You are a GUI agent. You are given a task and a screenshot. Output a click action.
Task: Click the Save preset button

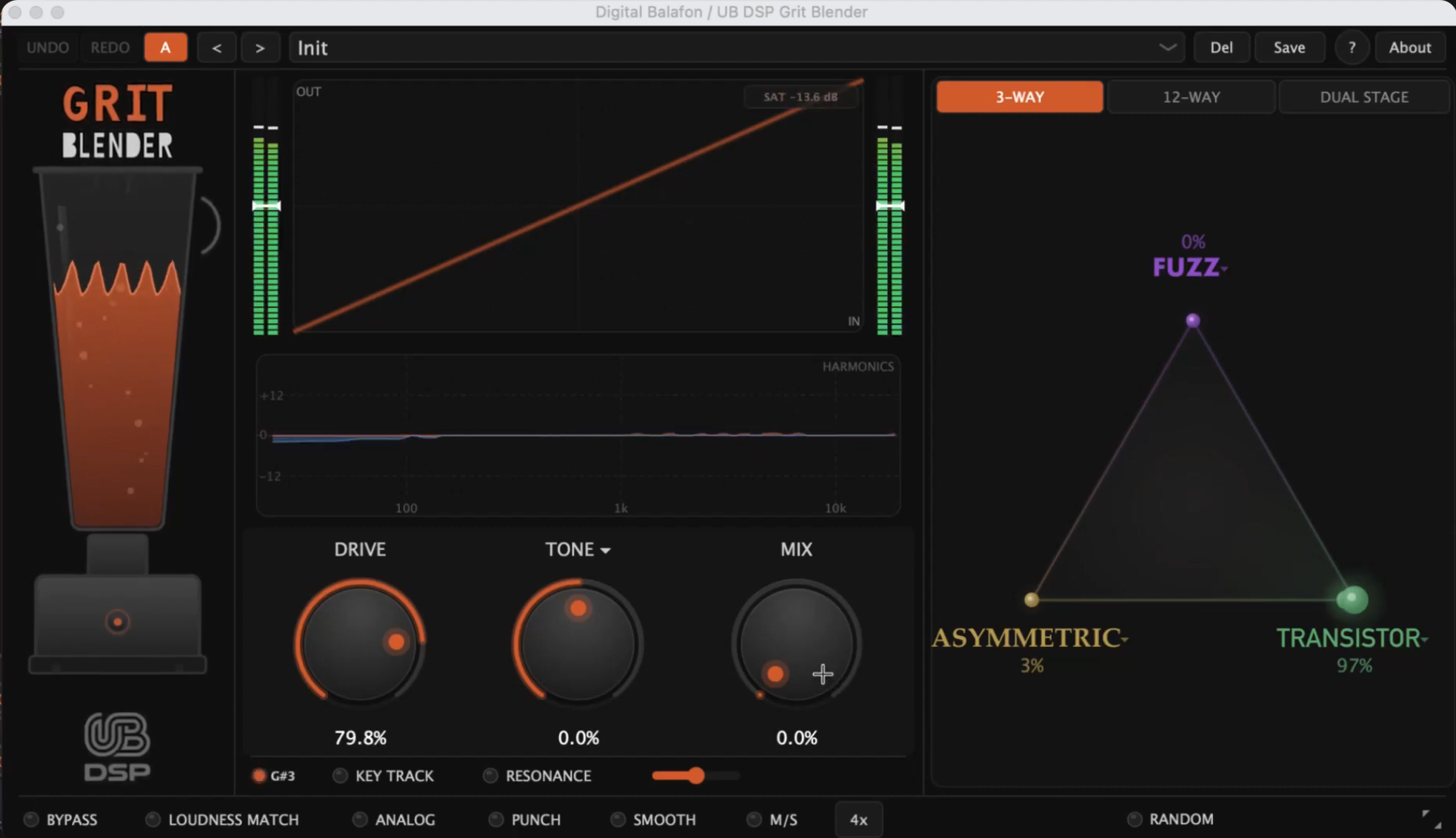(x=1289, y=47)
